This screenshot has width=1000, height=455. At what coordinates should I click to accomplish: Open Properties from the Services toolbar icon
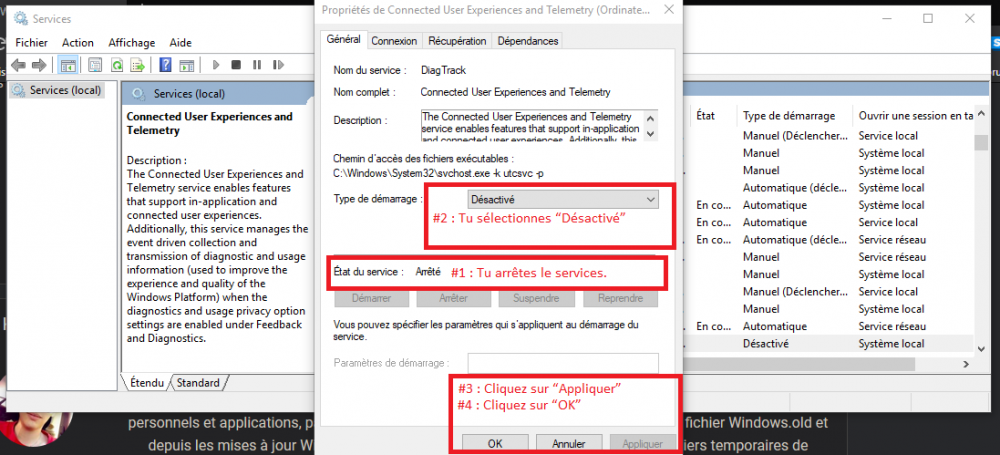click(x=95, y=64)
